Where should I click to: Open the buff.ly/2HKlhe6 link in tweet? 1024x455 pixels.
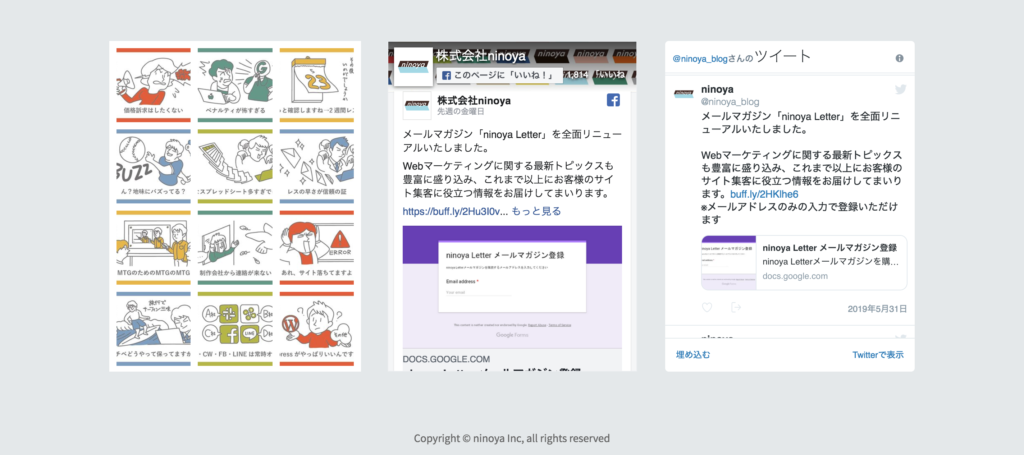(x=764, y=194)
